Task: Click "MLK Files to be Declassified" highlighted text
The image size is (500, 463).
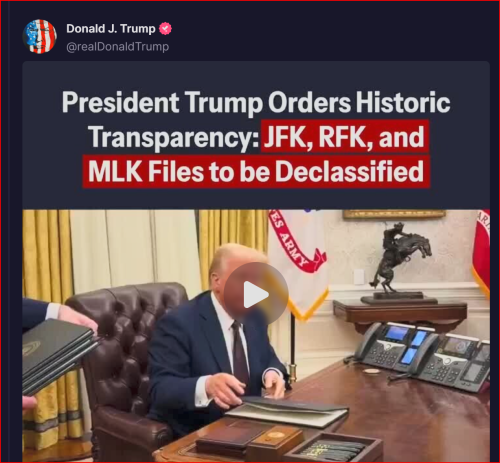Action: 256,172
